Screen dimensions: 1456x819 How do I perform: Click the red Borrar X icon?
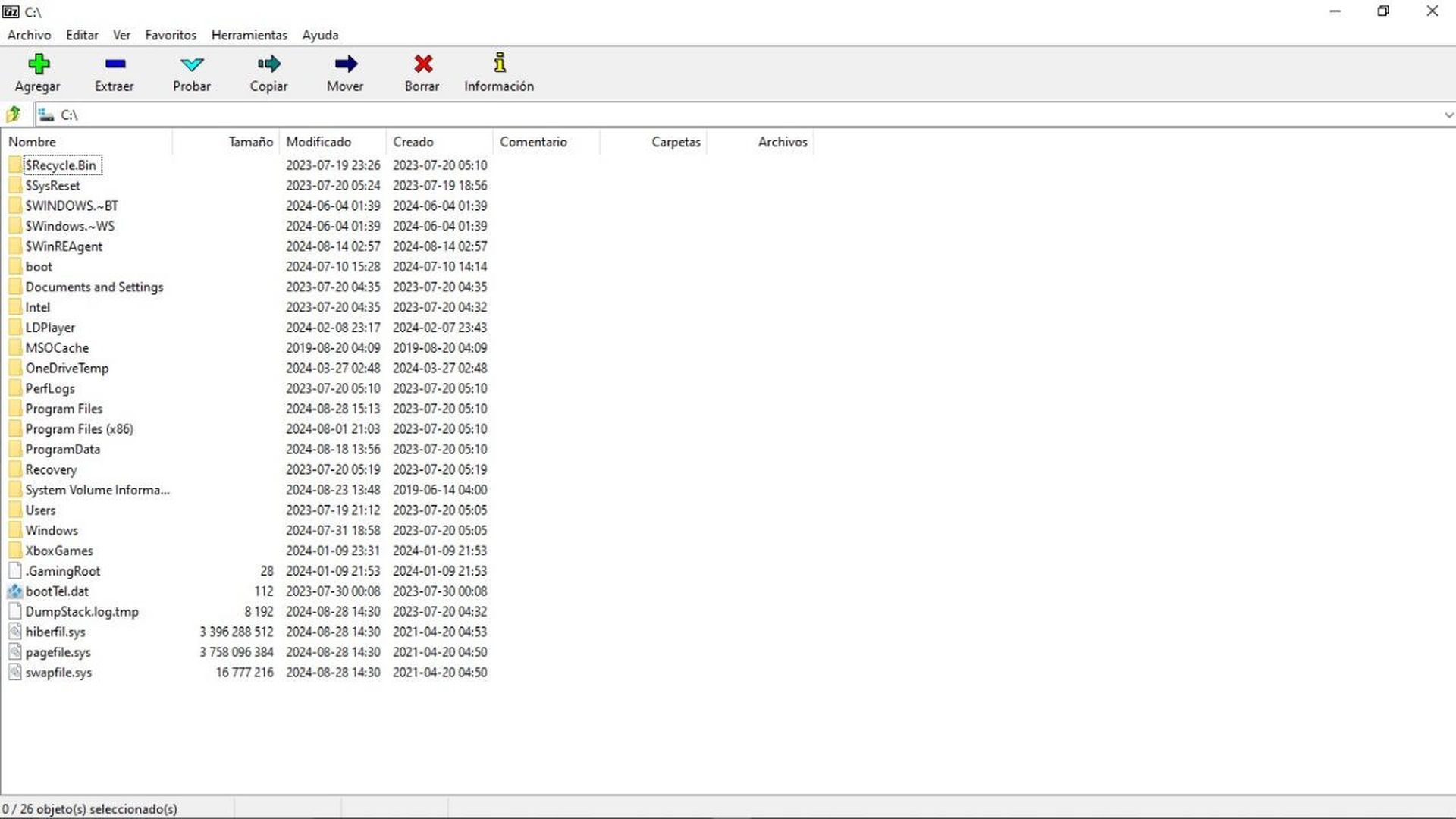point(422,64)
